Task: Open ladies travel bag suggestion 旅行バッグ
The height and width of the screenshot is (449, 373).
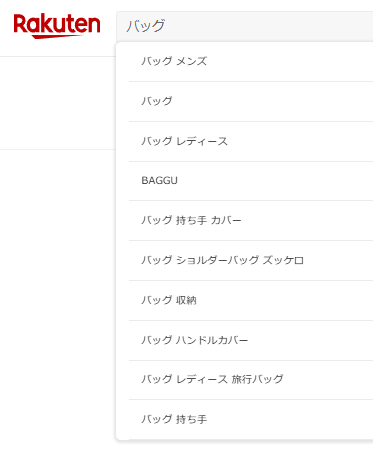Action: [x=251, y=380]
